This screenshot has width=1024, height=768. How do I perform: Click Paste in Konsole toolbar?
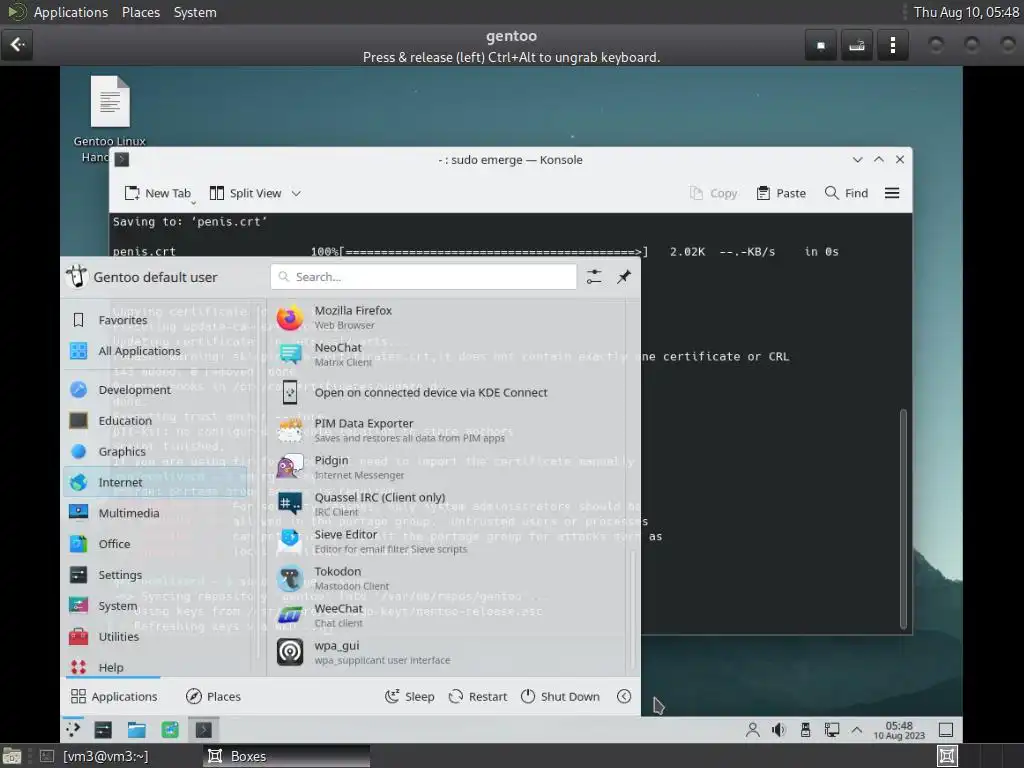point(781,193)
